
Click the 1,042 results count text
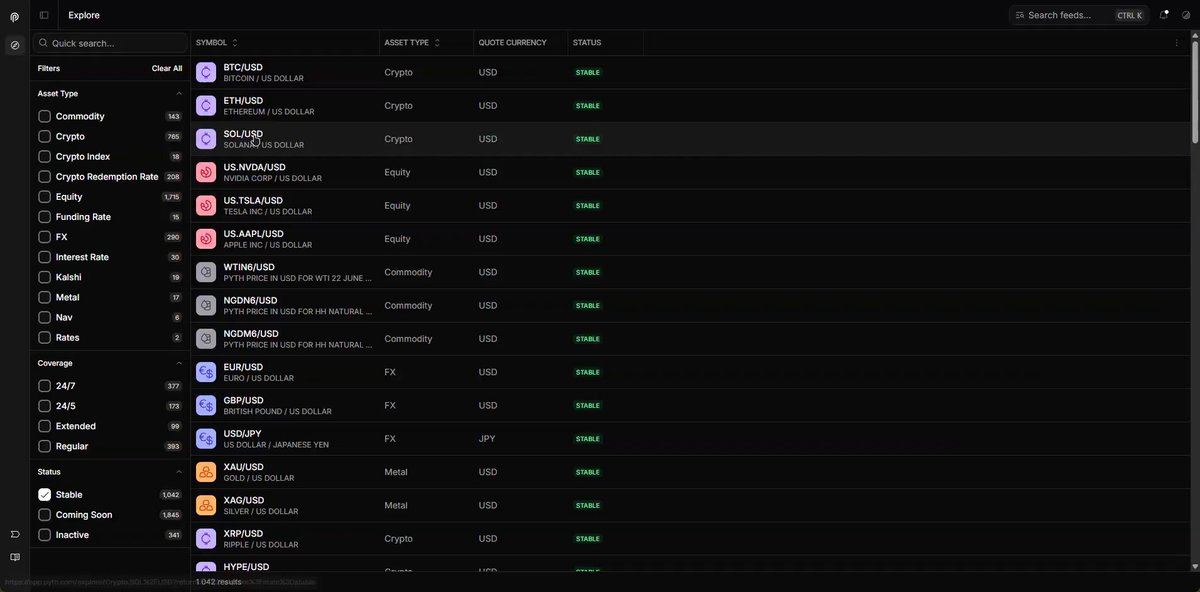(x=219, y=582)
